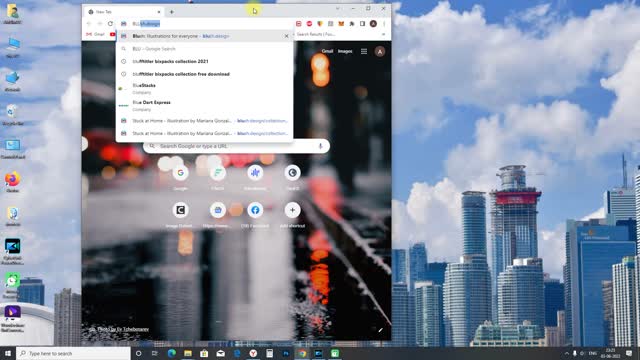The height and width of the screenshot is (360, 640).
Task: Select the Blue Dart Express company suggestion
Action: [x=204, y=105]
